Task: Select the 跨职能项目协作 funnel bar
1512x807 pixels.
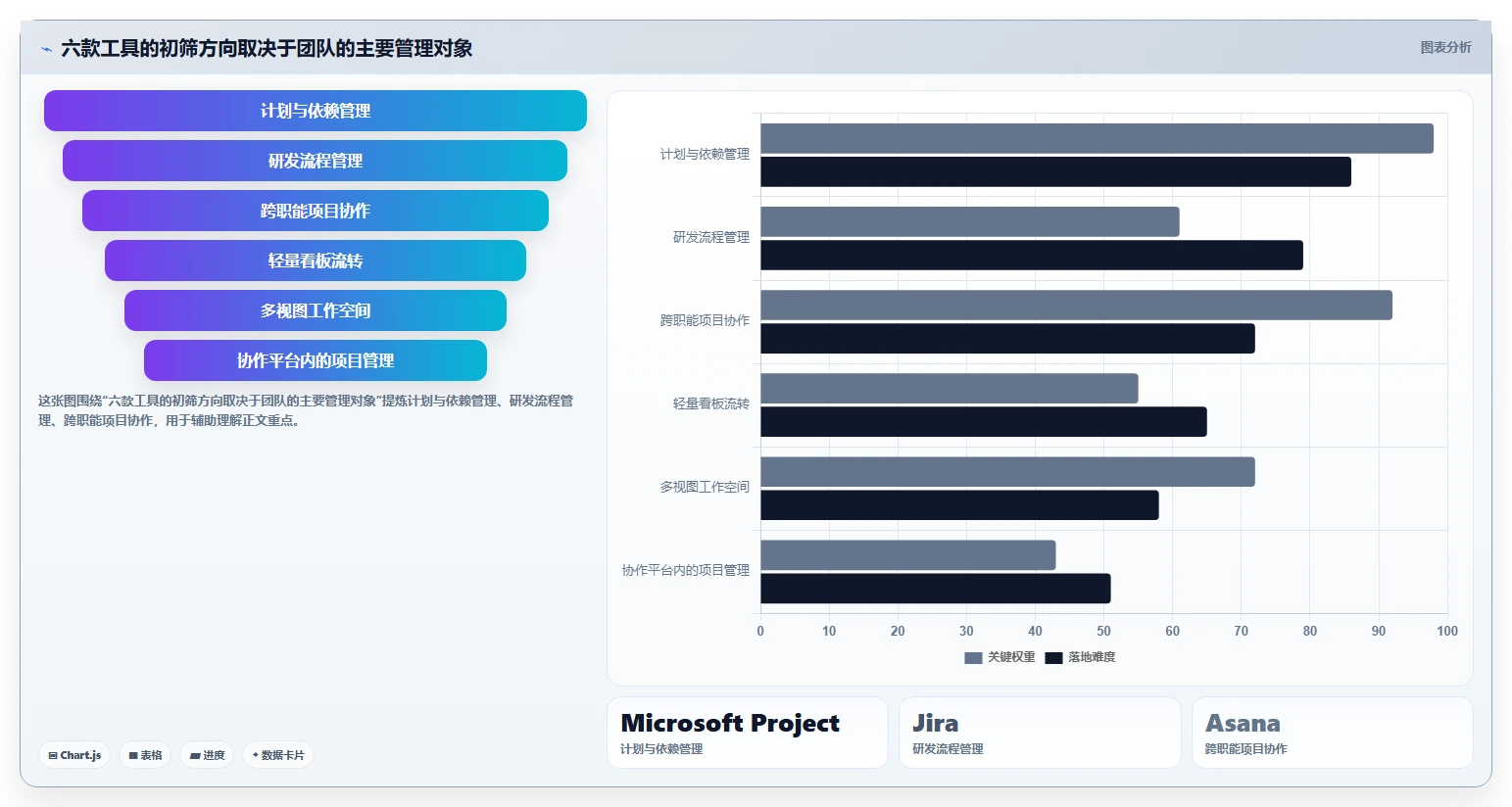Action: (316, 211)
